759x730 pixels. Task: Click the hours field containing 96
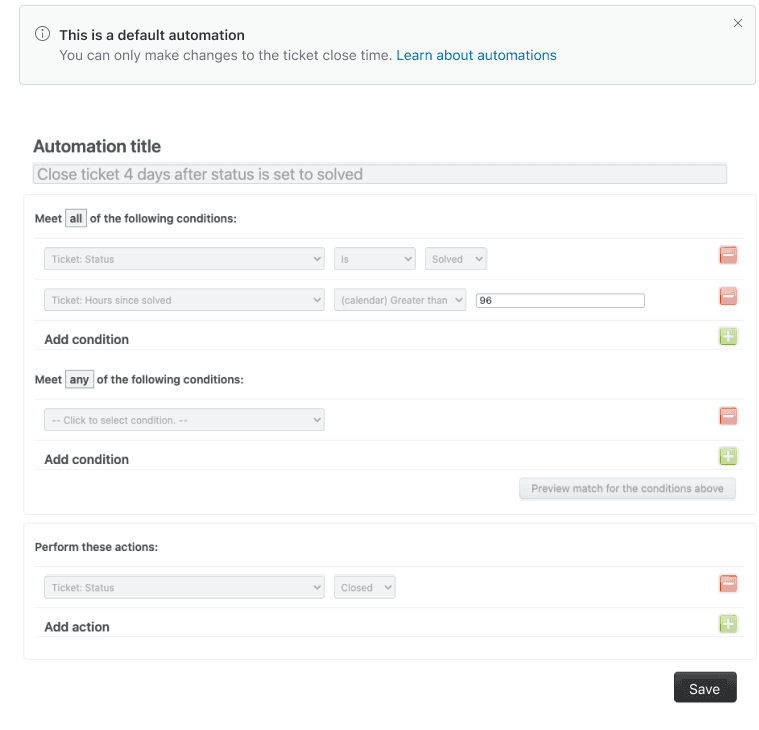(x=560, y=301)
